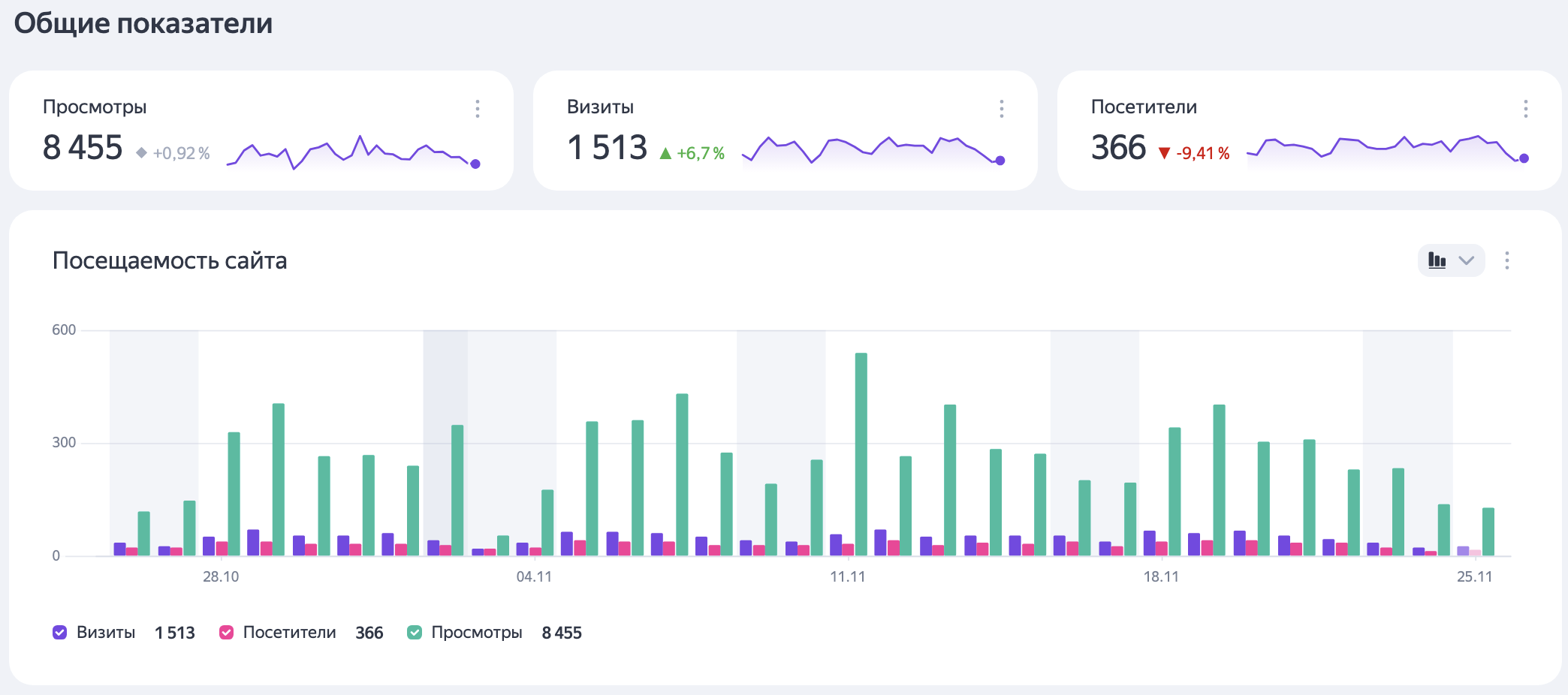Click the red down arrow by -9,41 %
Screen dimensions: 1568x695
pyautogui.click(x=1164, y=154)
